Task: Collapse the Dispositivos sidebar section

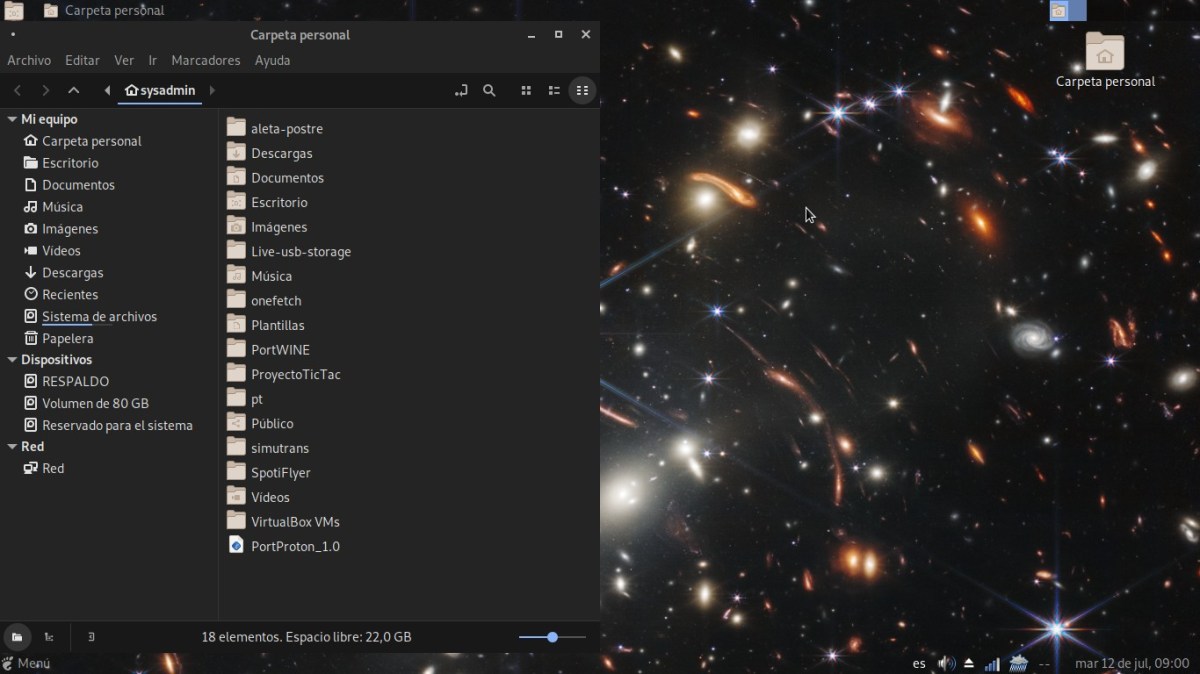Action: 12,359
